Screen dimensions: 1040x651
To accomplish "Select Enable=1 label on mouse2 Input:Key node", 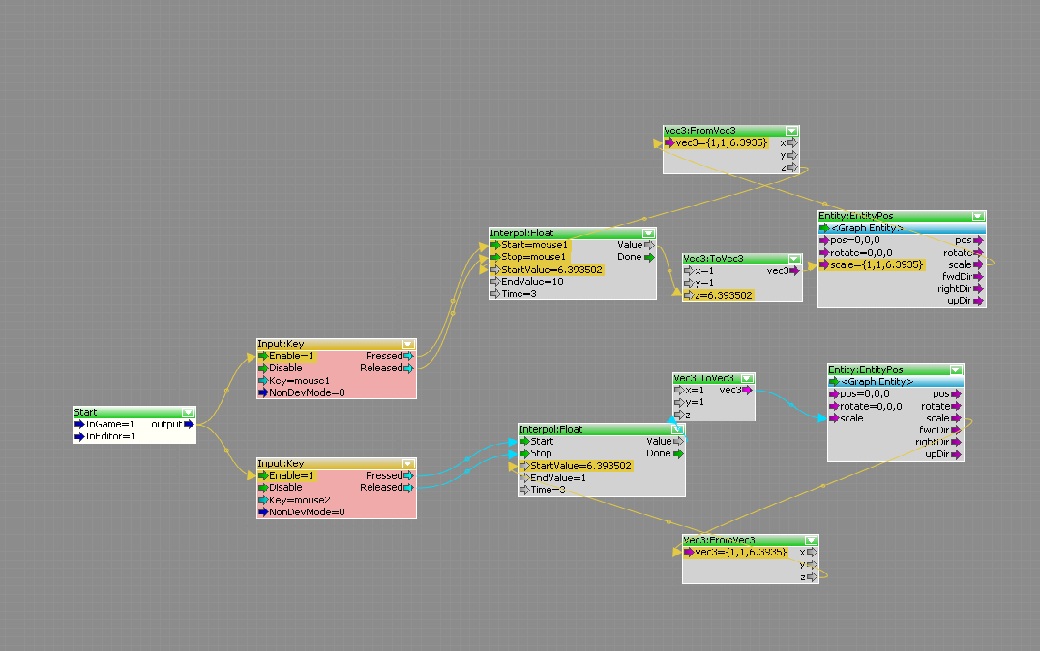I will pyautogui.click(x=291, y=476).
